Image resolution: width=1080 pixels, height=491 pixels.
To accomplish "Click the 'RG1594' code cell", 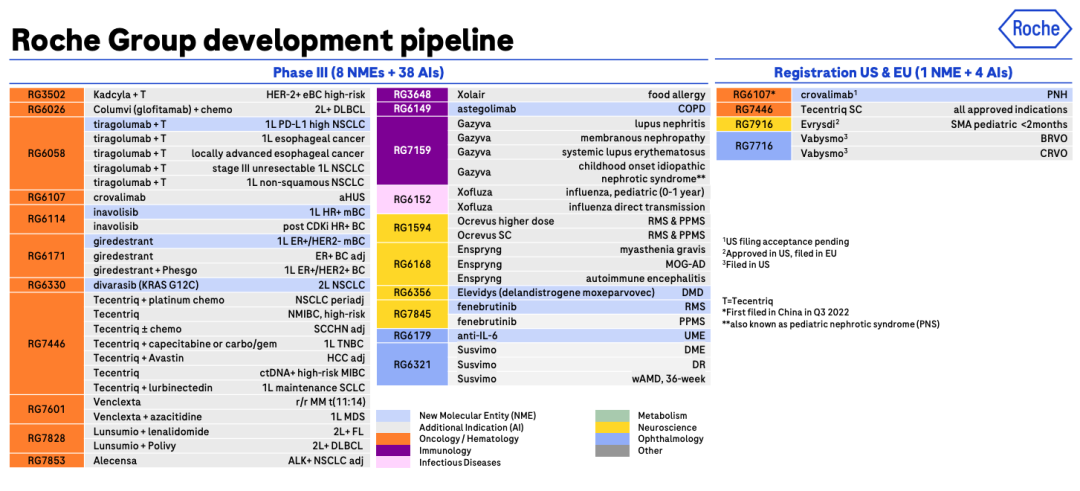I will [x=411, y=228].
